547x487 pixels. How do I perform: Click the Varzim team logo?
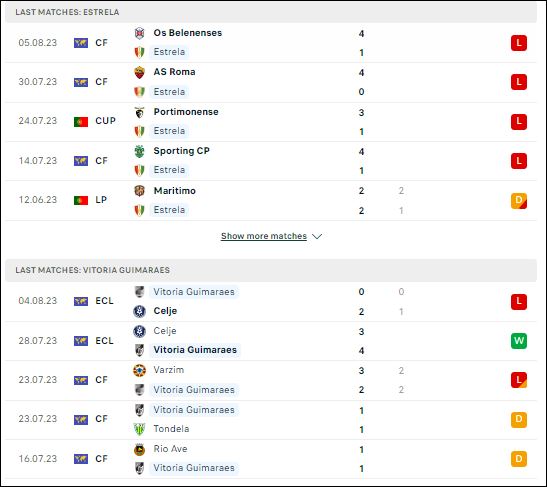(139, 370)
